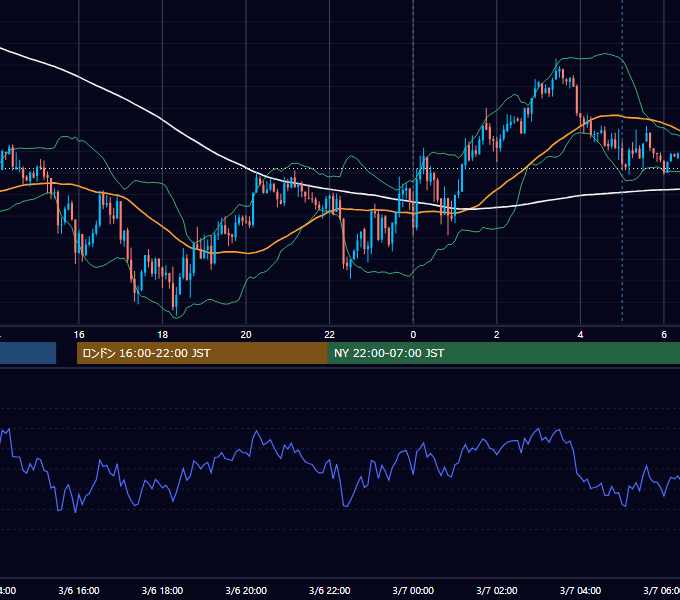Screen dimensions: 680x600
Task: Click the 3/7 00:00 time label
Action: pyautogui.click(x=413, y=590)
